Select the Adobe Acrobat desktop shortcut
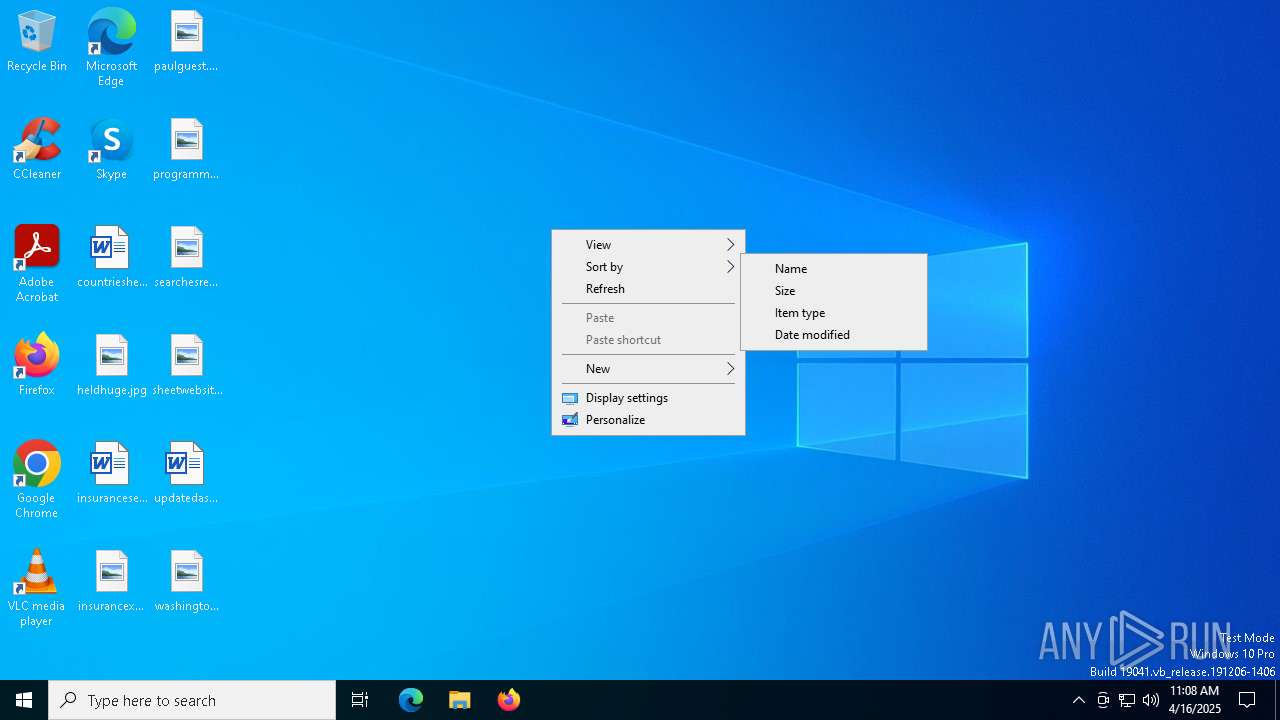 pos(37,263)
